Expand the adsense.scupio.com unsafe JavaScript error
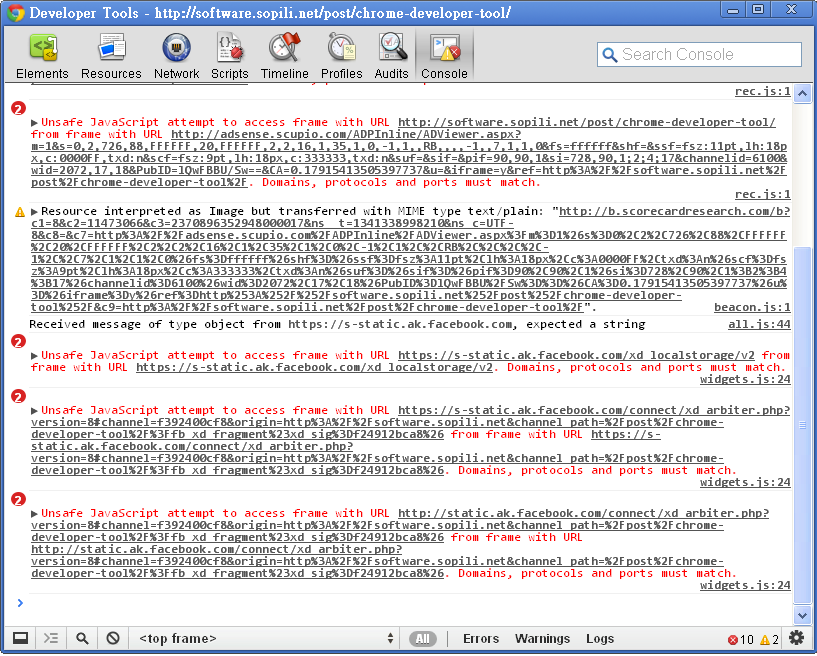 [x=34, y=123]
